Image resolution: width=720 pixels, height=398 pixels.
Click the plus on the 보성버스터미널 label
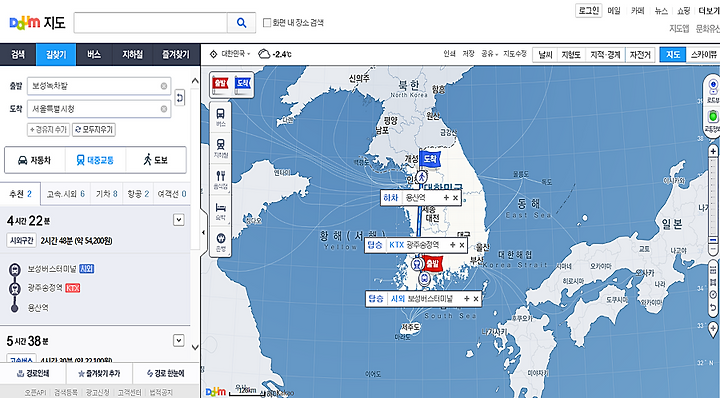467,299
